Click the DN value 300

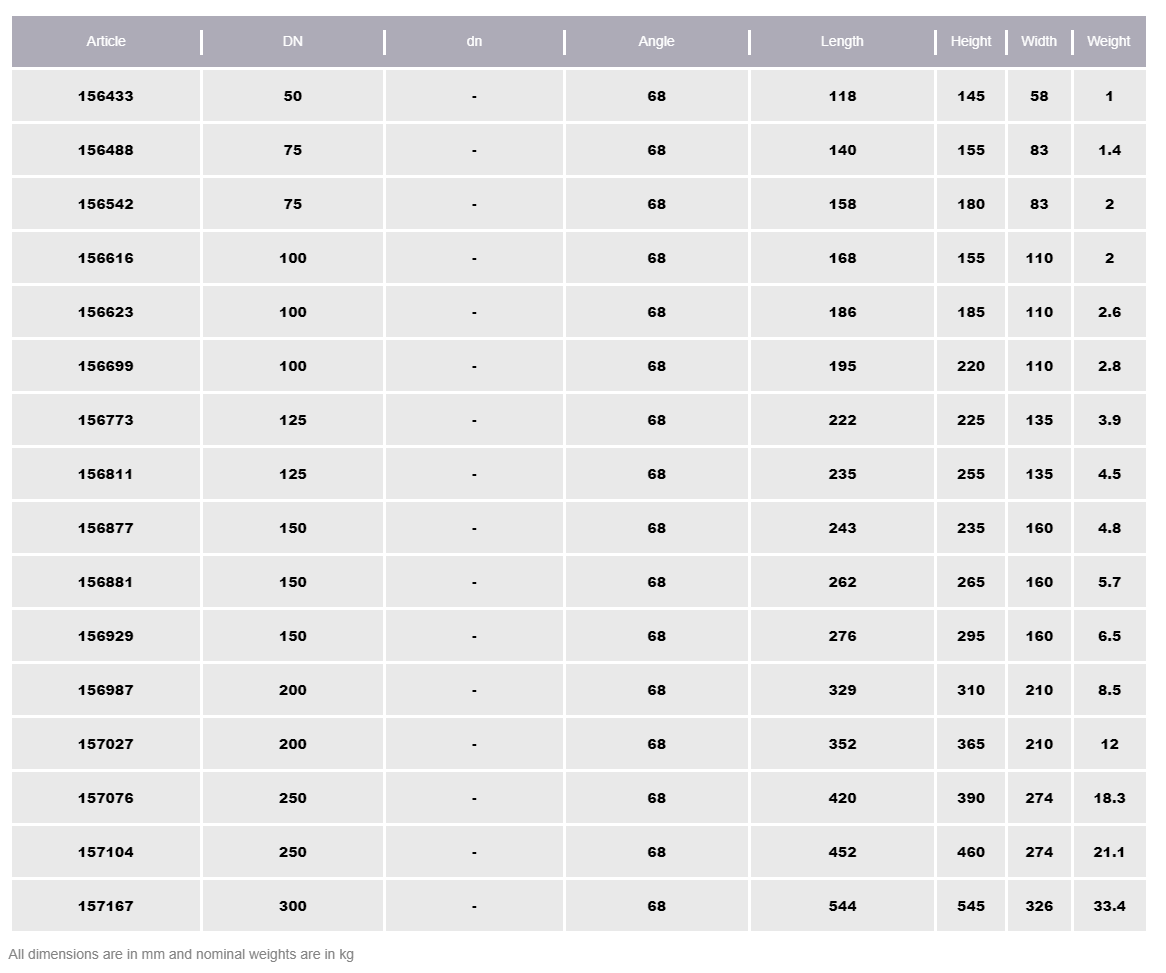pyautogui.click(x=292, y=907)
